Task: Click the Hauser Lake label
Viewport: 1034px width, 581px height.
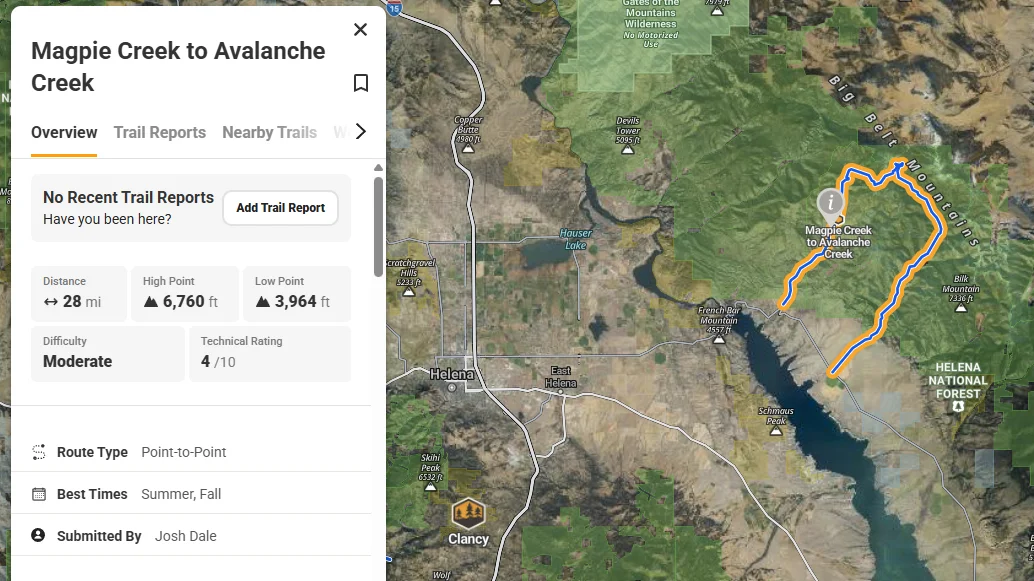Action: 576,239
